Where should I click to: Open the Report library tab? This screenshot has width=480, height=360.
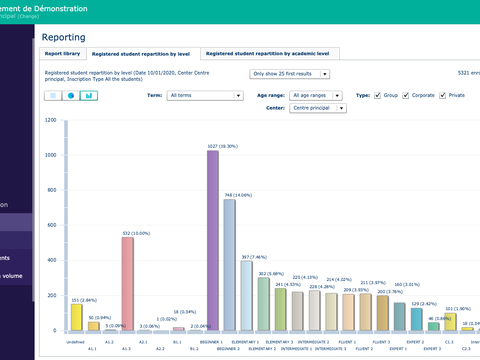(x=62, y=54)
